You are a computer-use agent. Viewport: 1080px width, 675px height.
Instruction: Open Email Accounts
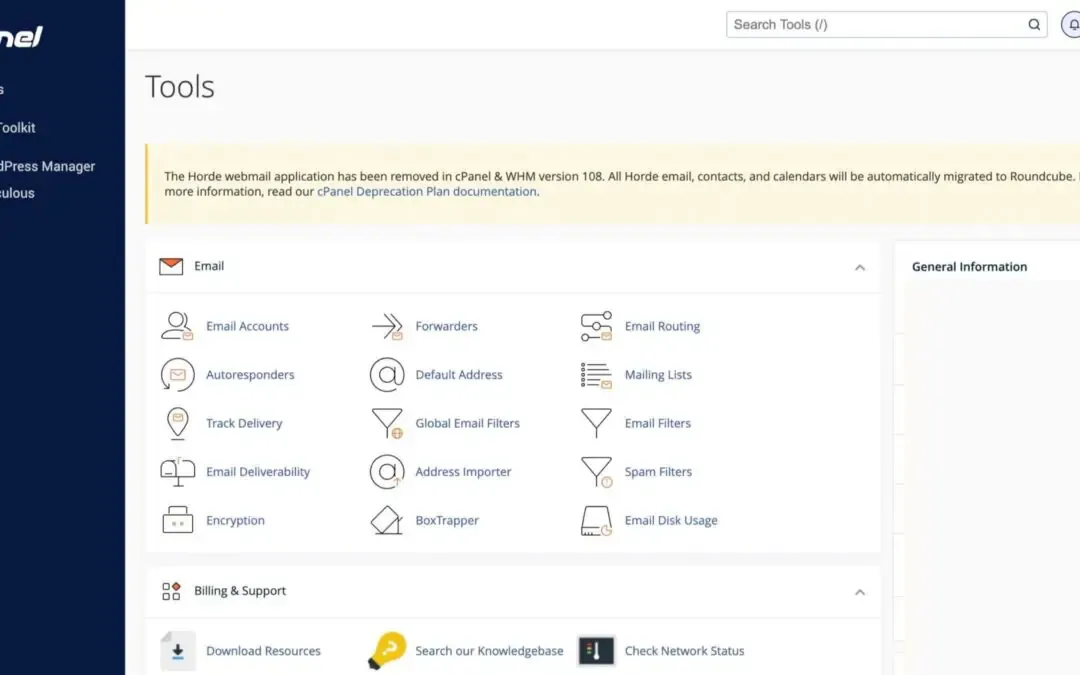pos(247,326)
